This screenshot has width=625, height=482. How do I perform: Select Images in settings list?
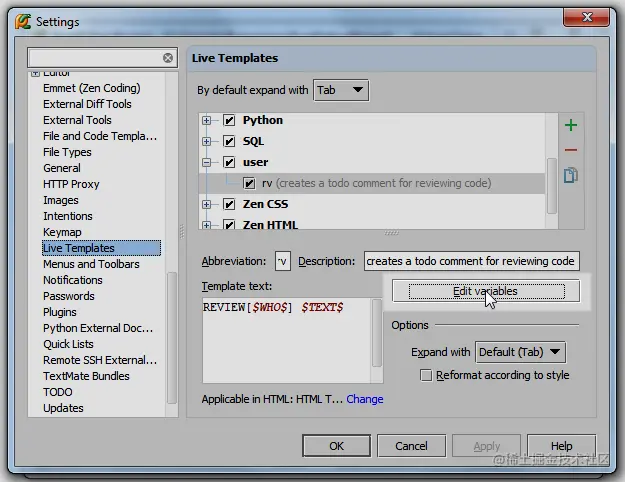click(x=61, y=200)
